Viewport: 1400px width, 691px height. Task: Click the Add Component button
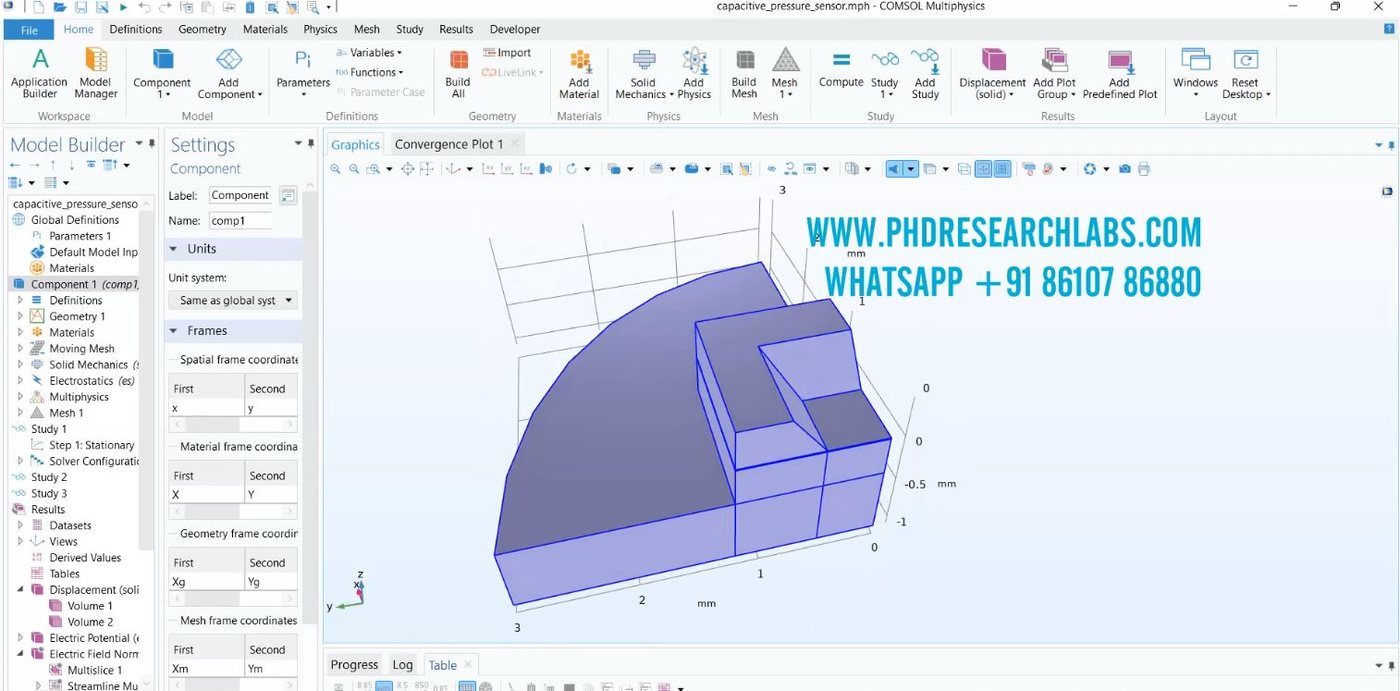coord(229,73)
